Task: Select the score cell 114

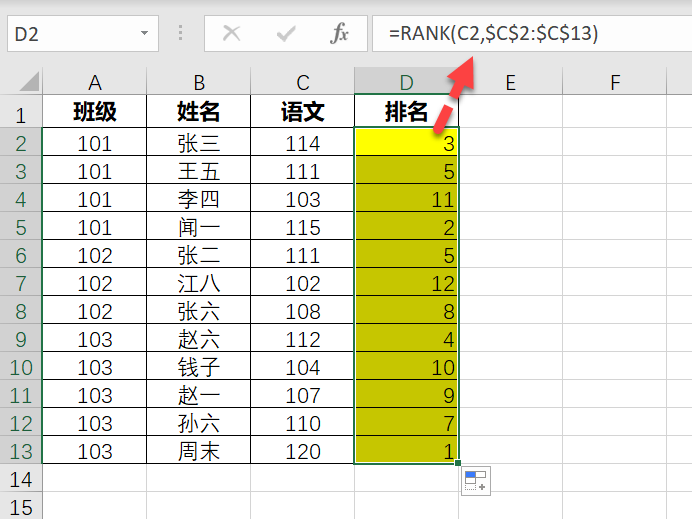Action: click(303, 143)
